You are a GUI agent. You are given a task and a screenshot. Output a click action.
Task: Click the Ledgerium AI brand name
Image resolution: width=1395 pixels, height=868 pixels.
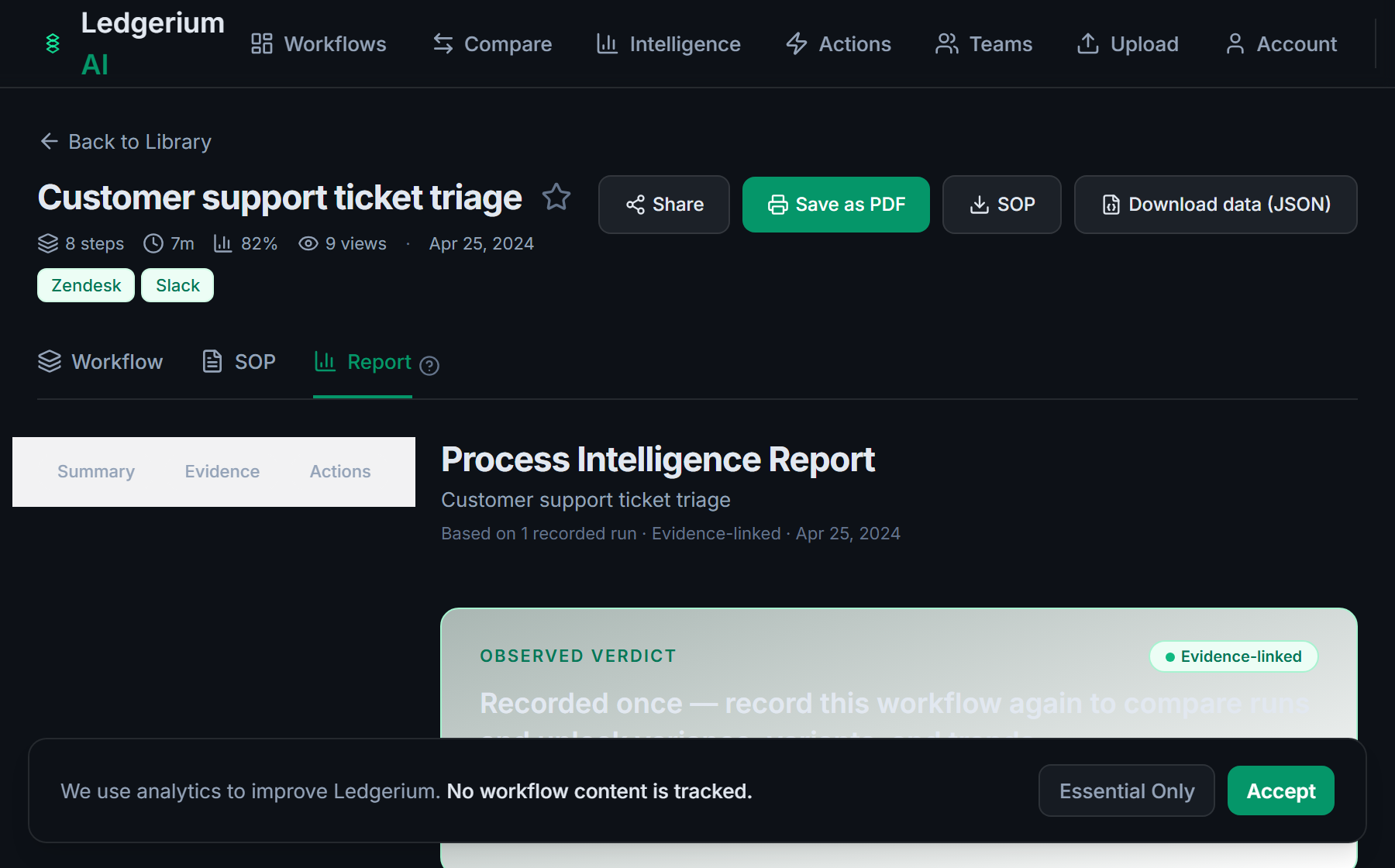tap(153, 44)
